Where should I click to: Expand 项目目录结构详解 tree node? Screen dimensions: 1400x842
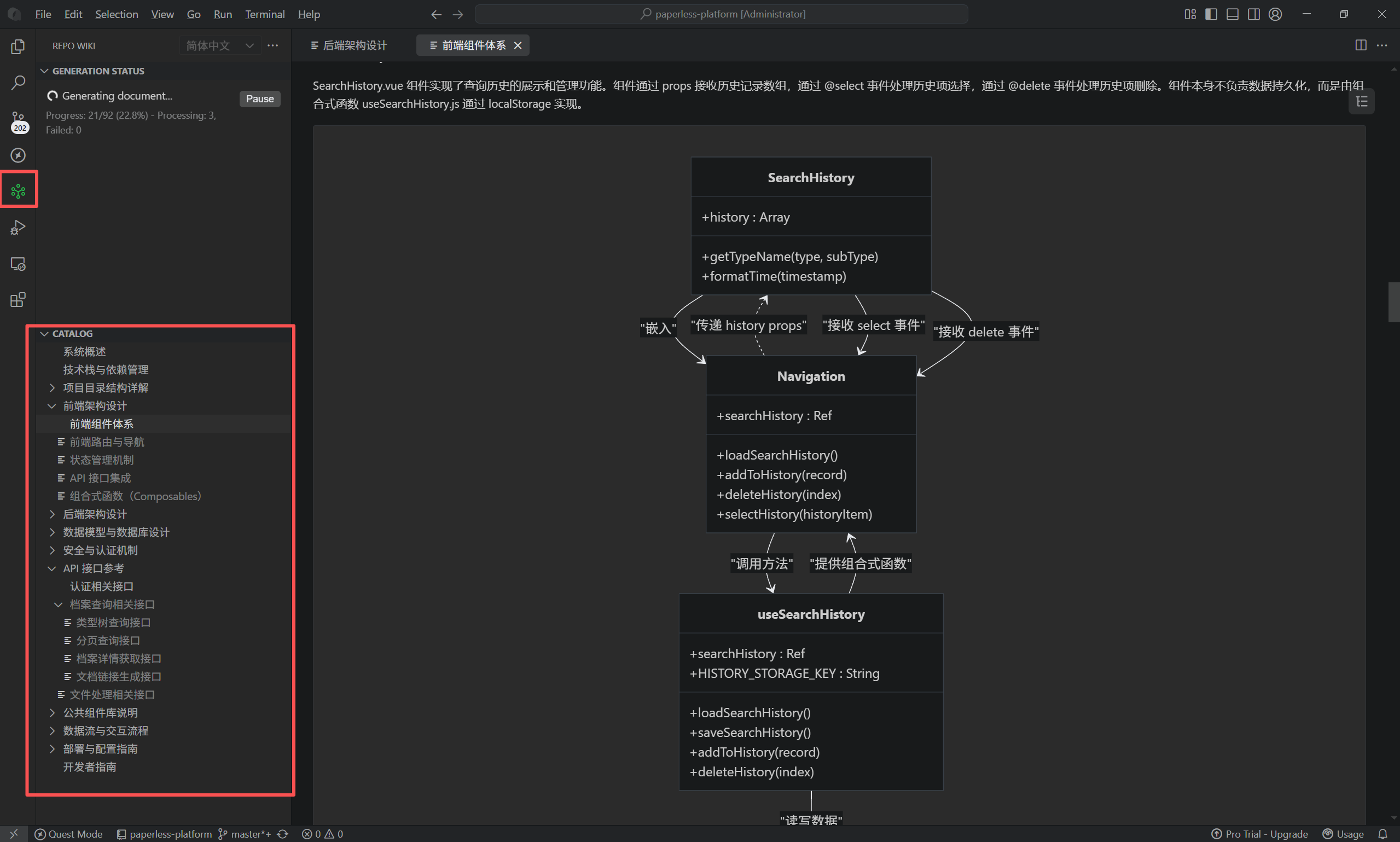(x=51, y=387)
